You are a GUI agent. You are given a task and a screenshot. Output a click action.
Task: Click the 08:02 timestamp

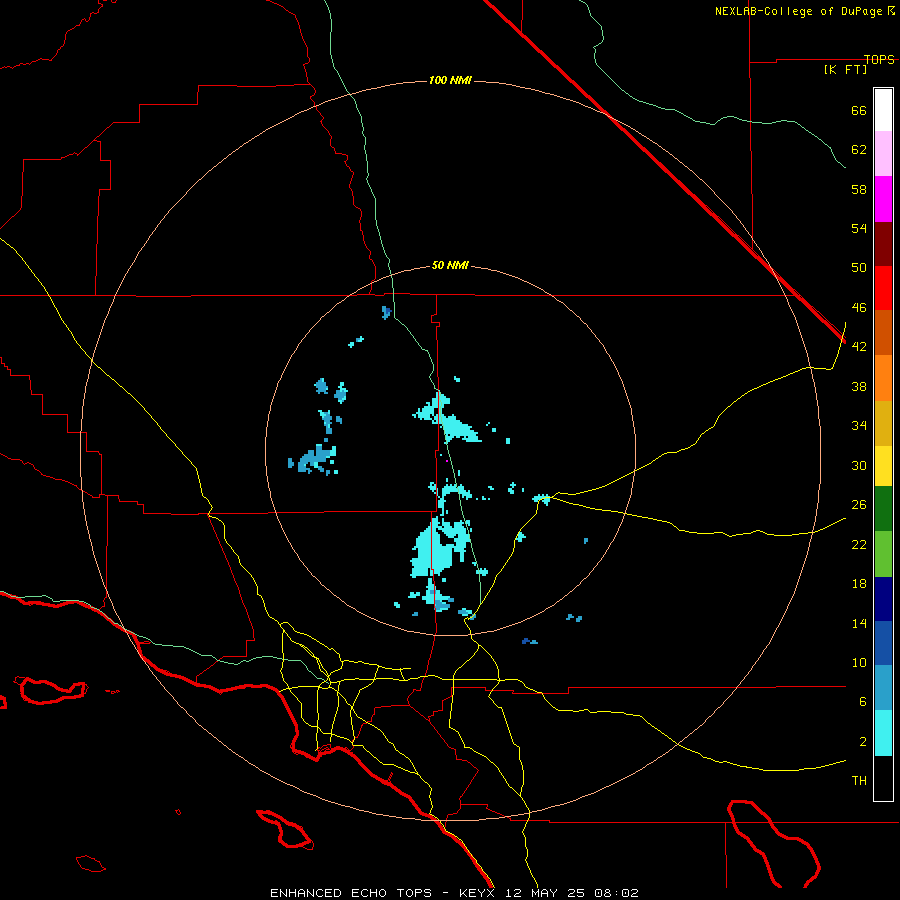[x=616, y=893]
